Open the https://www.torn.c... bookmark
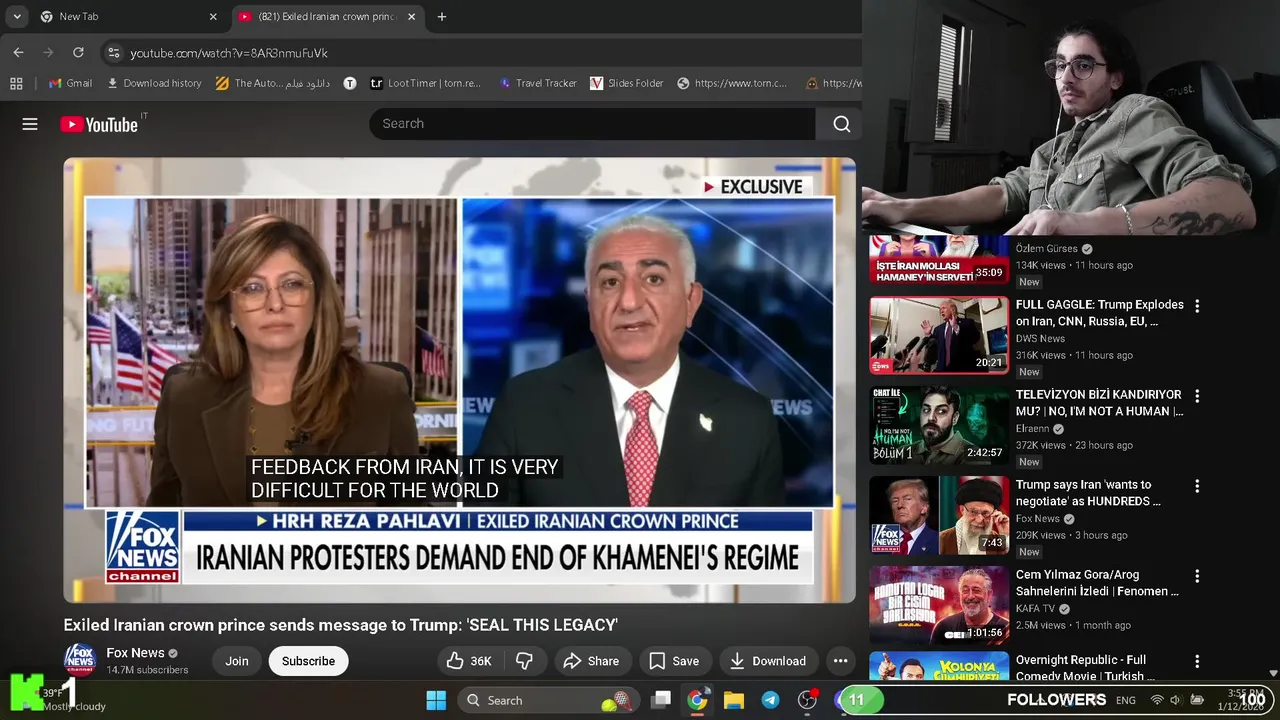 click(x=732, y=84)
